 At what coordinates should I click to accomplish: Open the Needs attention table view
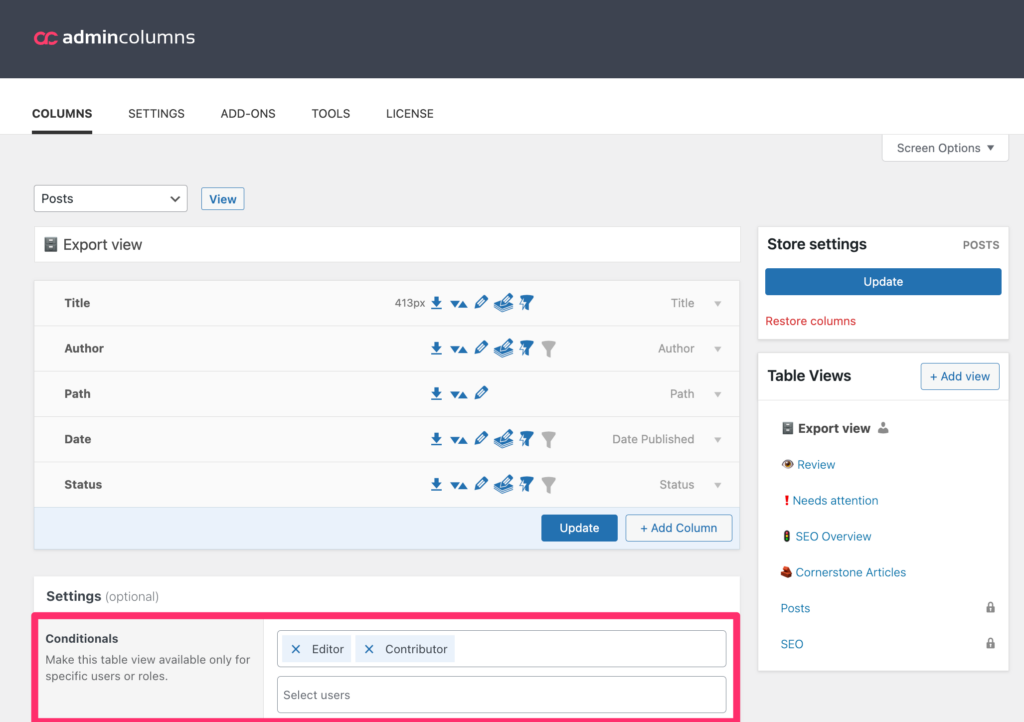[x=835, y=501]
